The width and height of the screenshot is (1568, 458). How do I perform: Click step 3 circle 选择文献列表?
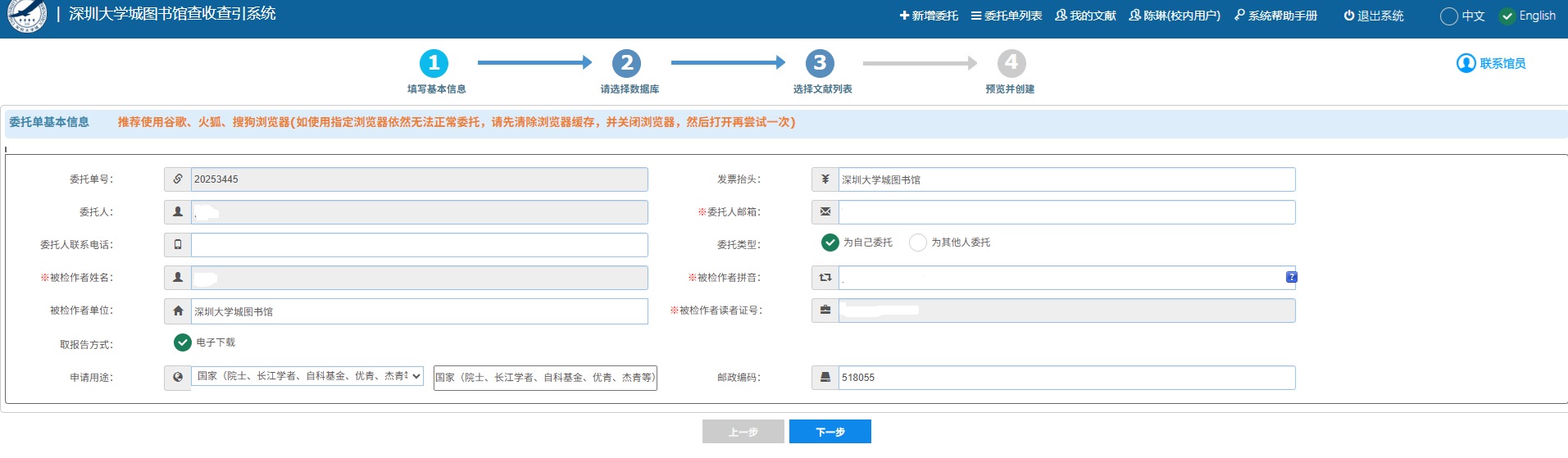(x=820, y=63)
